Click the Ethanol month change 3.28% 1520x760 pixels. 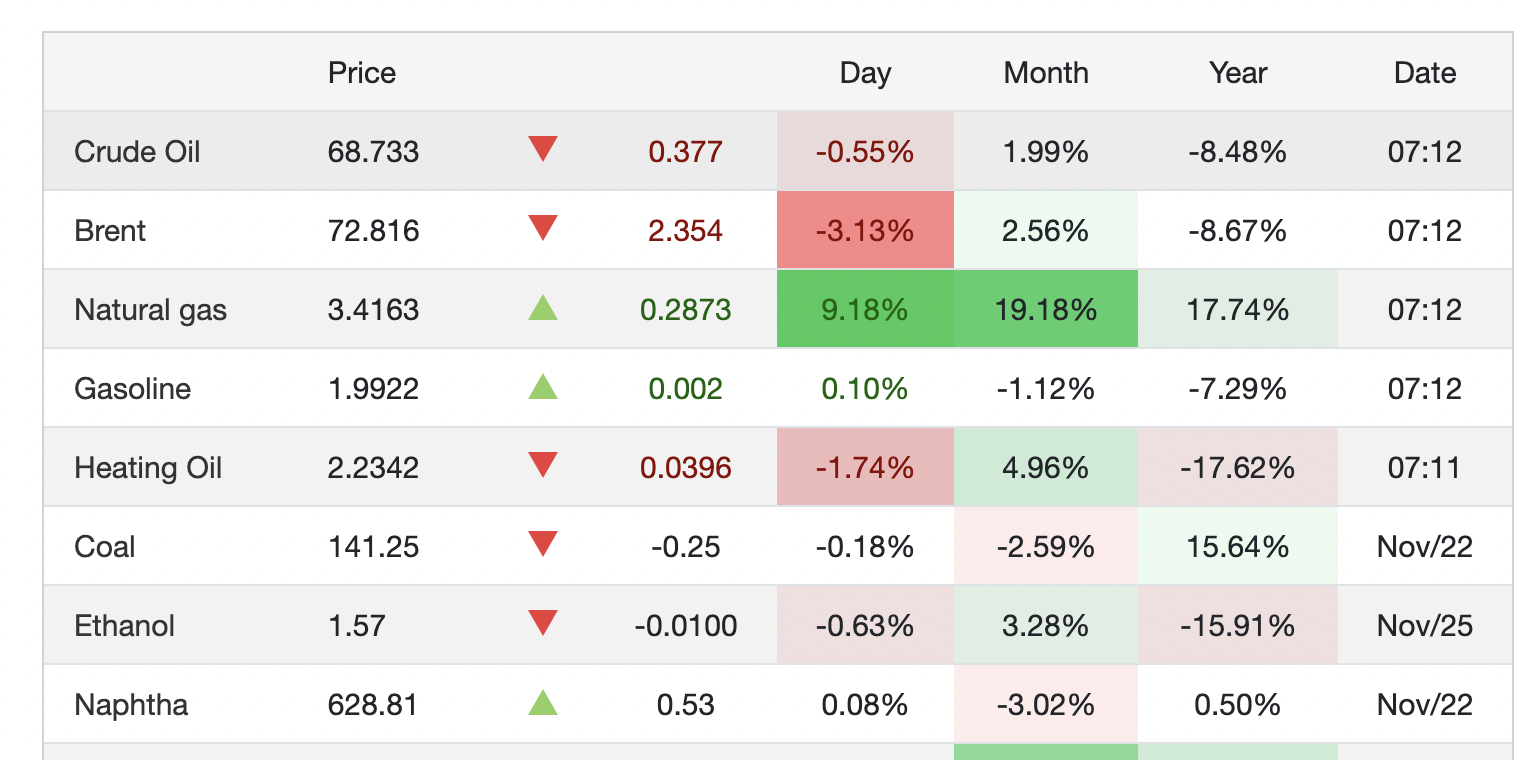pos(1046,626)
